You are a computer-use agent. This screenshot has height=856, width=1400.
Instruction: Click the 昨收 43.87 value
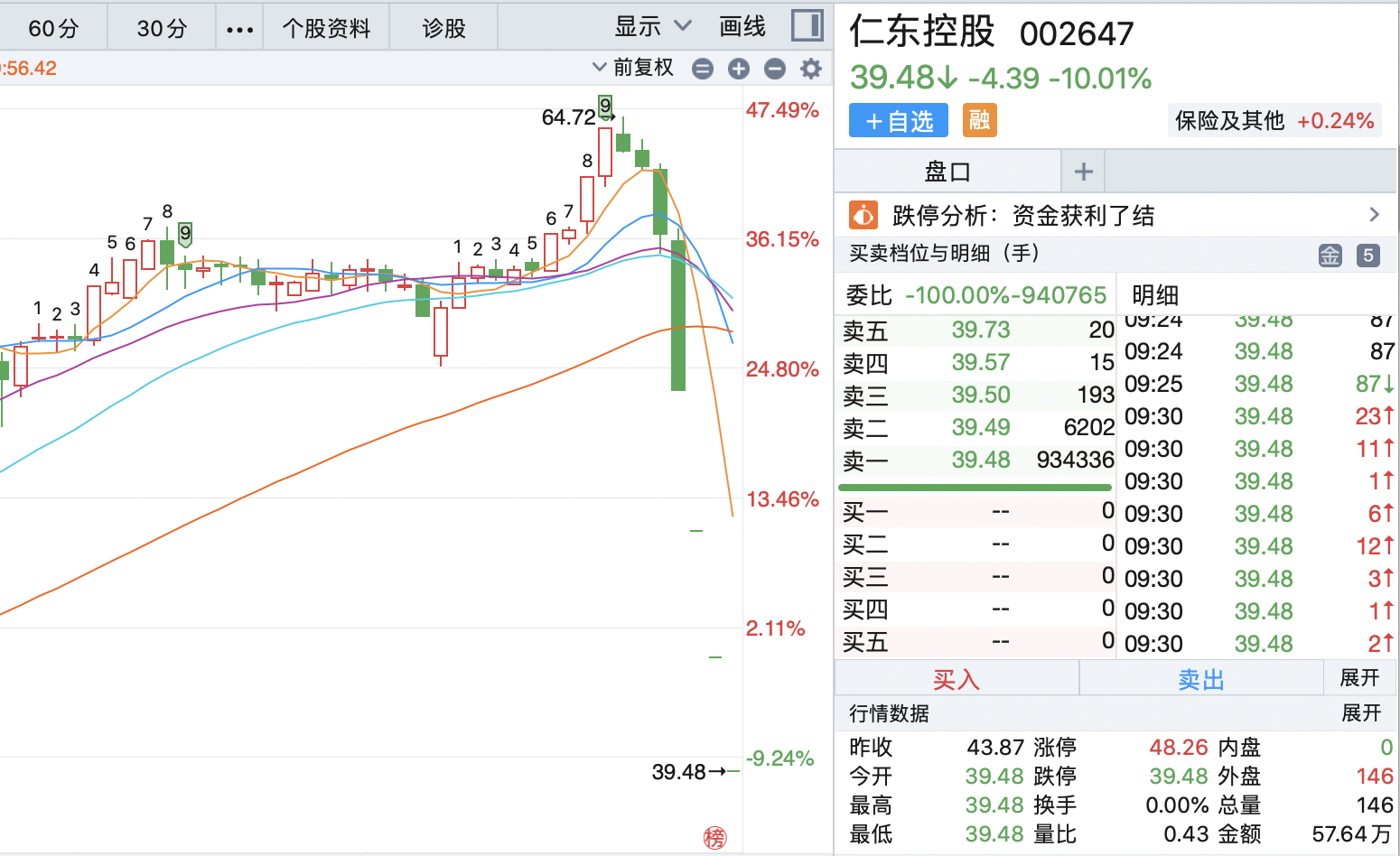coord(995,748)
